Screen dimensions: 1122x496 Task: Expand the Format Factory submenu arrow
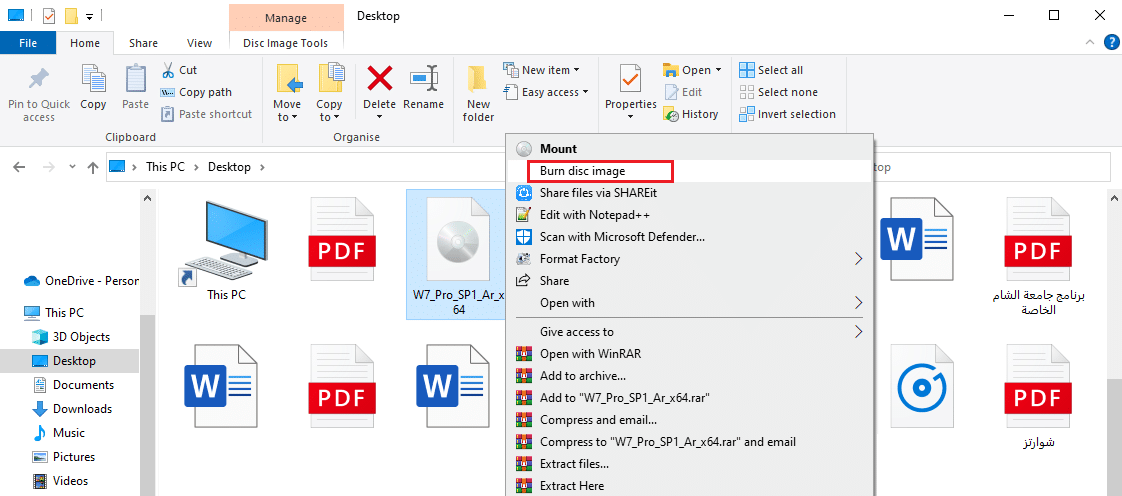(858, 259)
